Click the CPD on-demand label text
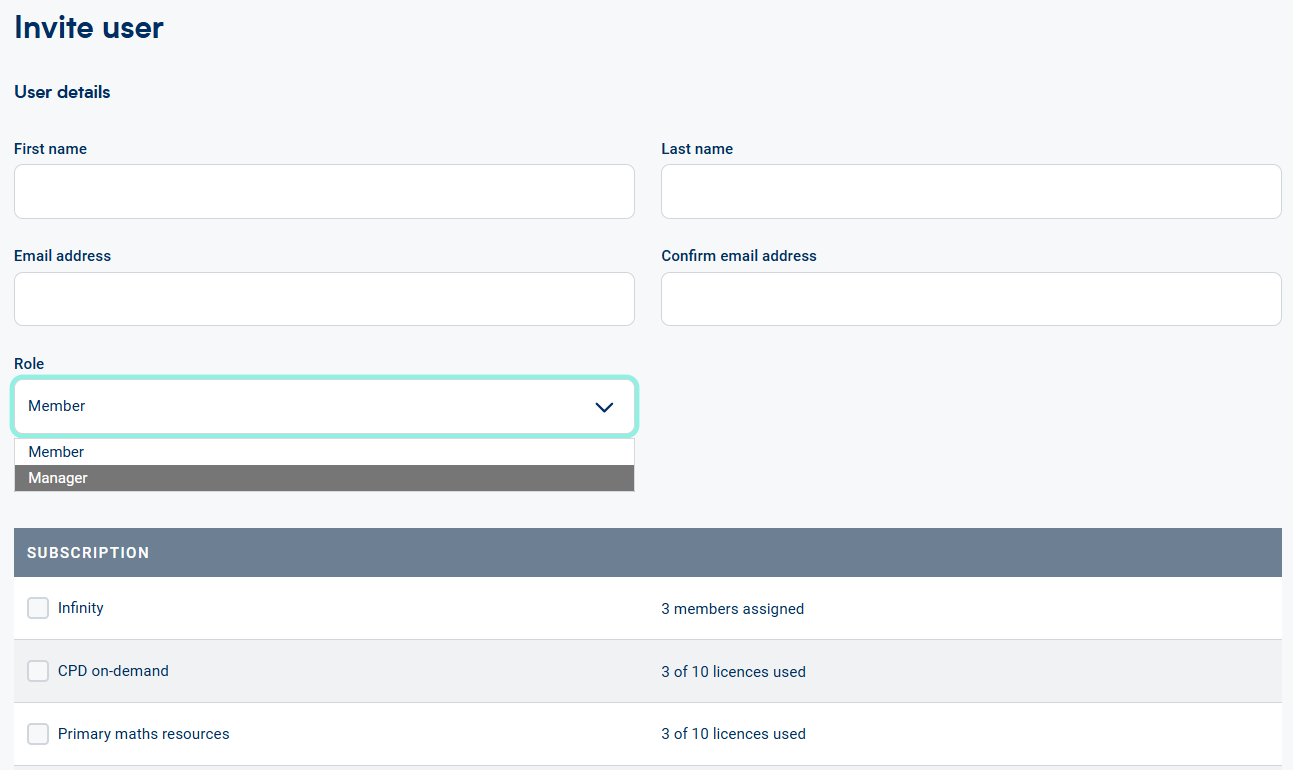 (113, 671)
